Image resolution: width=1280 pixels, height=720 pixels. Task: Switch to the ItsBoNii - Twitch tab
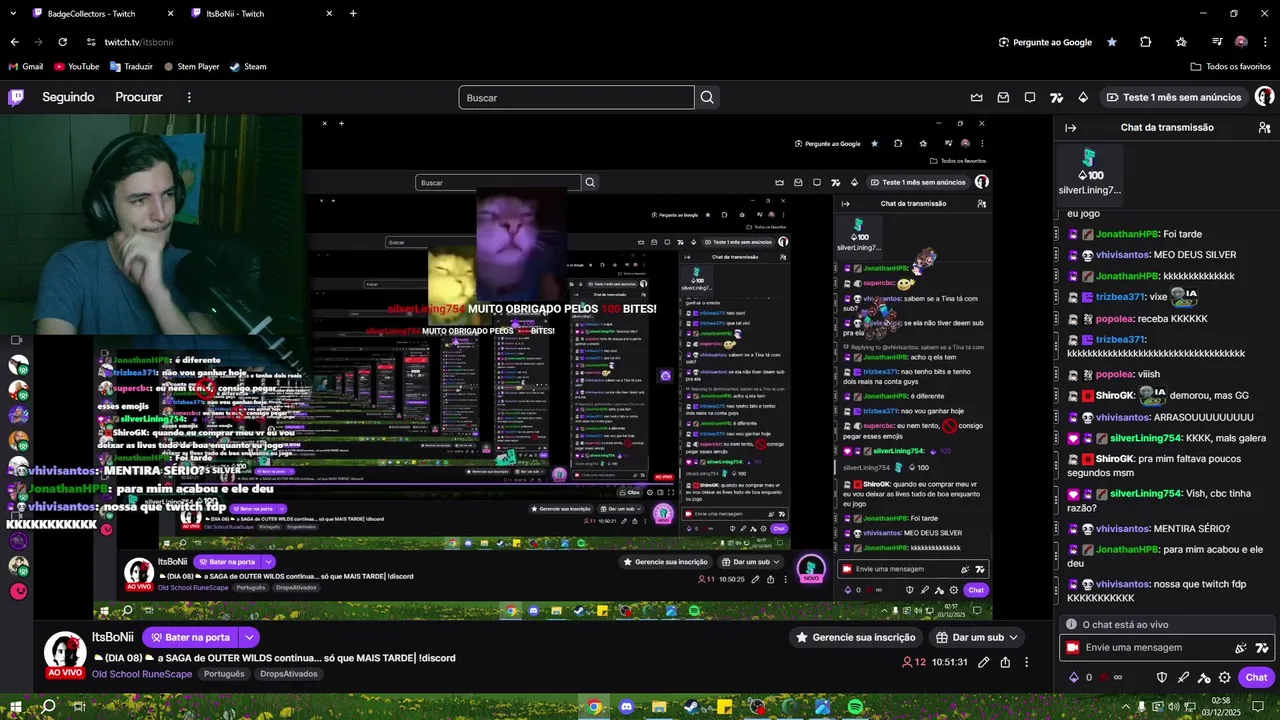pyautogui.click(x=261, y=14)
